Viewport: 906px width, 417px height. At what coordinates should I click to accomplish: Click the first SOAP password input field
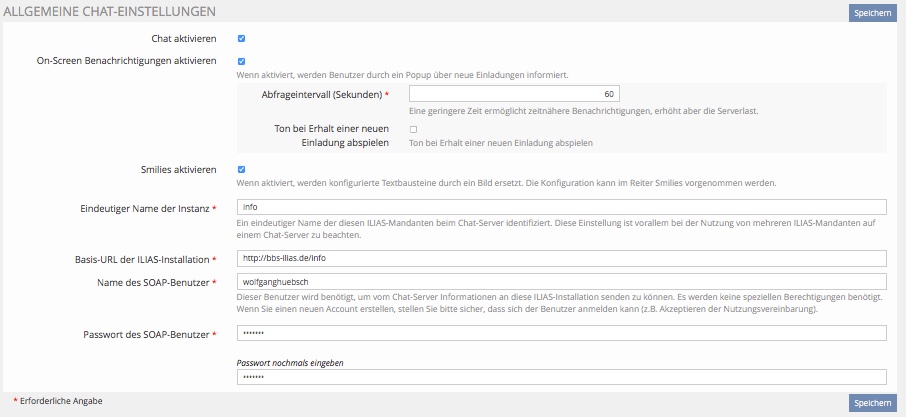[x=561, y=333]
